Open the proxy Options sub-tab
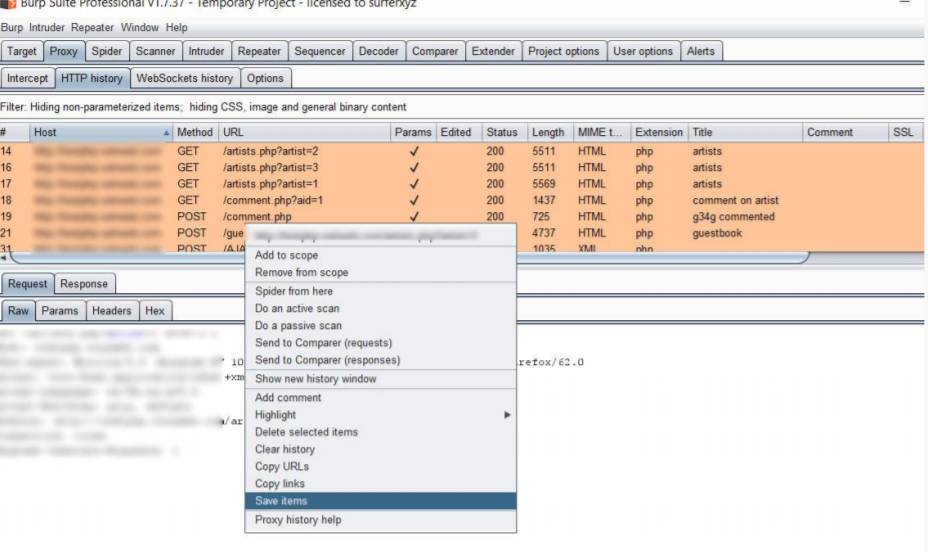928x552 pixels. 265,78
